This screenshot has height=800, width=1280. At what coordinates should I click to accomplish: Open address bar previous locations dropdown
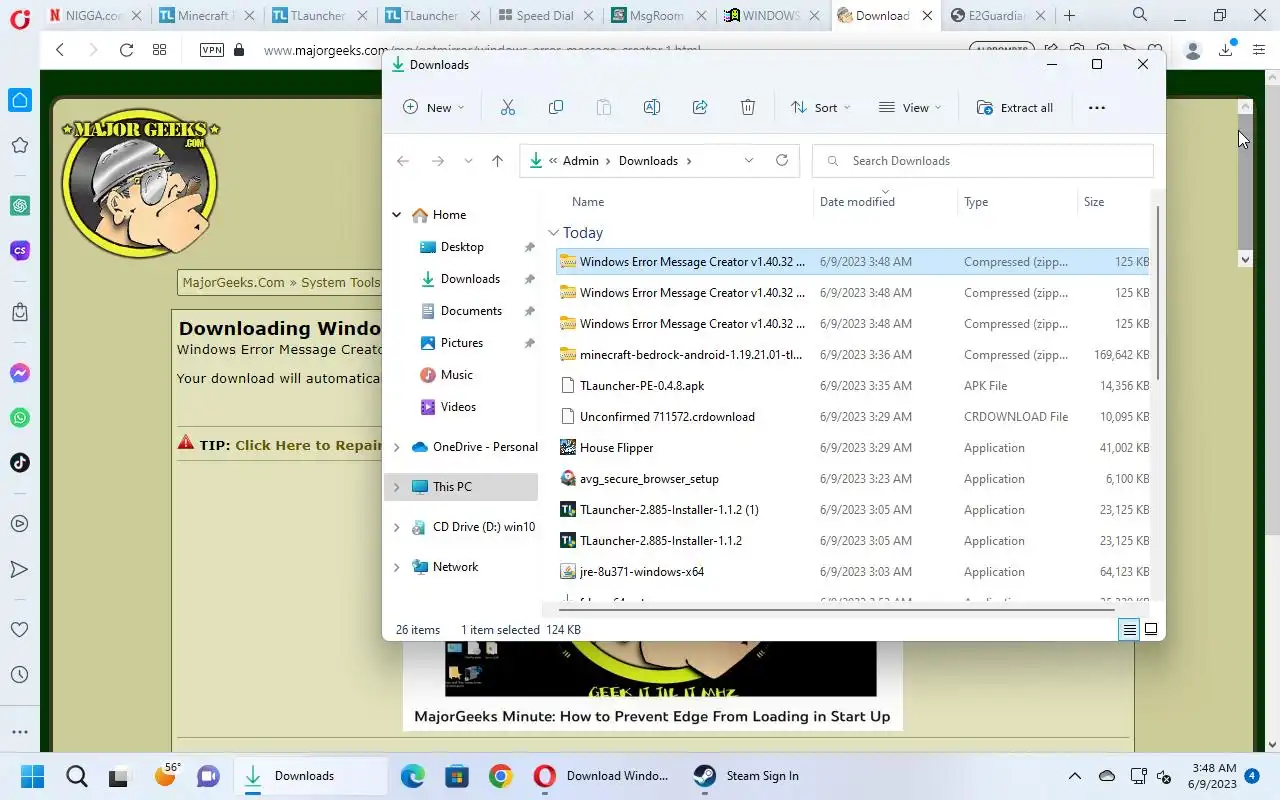click(748, 161)
